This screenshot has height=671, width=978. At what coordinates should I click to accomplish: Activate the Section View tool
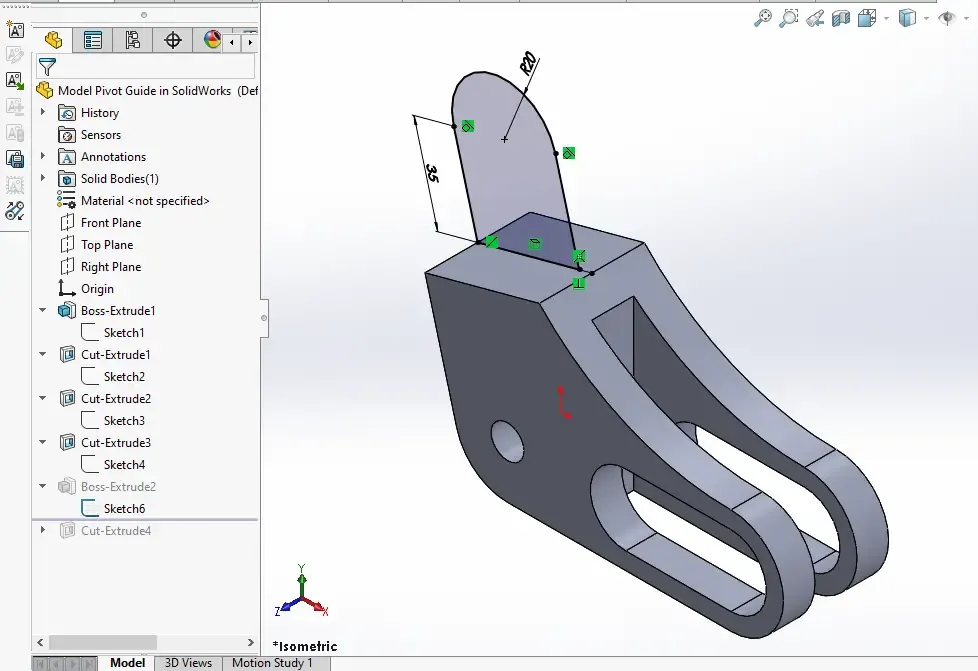(x=841, y=18)
